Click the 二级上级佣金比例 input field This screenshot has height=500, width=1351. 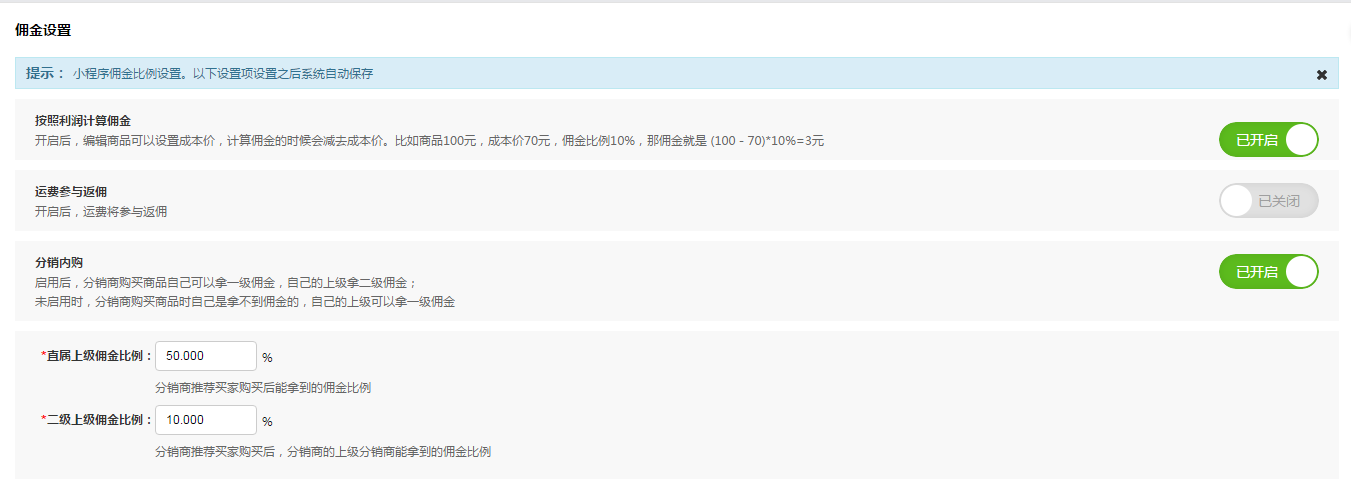(206, 420)
